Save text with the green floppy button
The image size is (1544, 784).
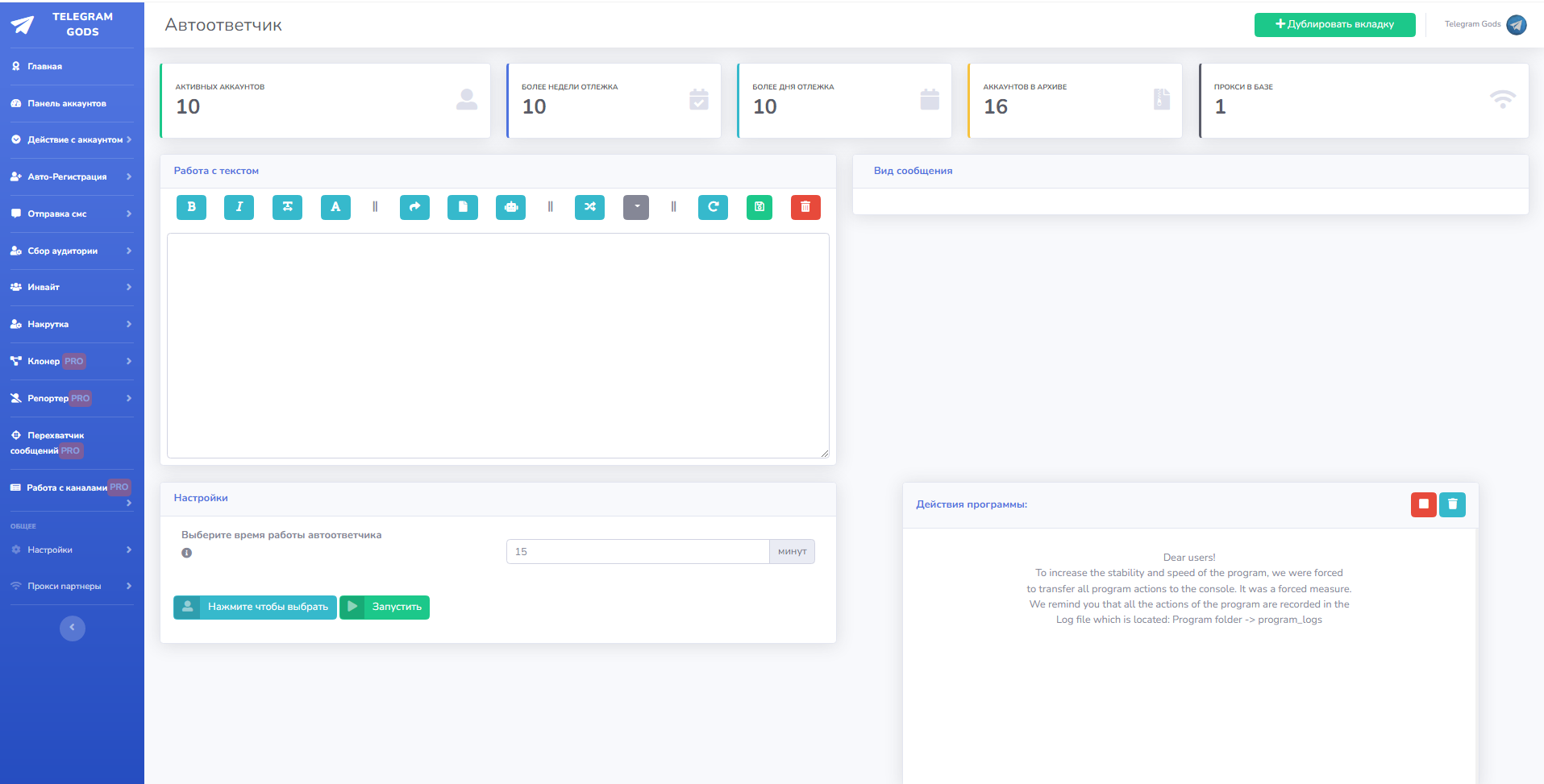(760, 207)
